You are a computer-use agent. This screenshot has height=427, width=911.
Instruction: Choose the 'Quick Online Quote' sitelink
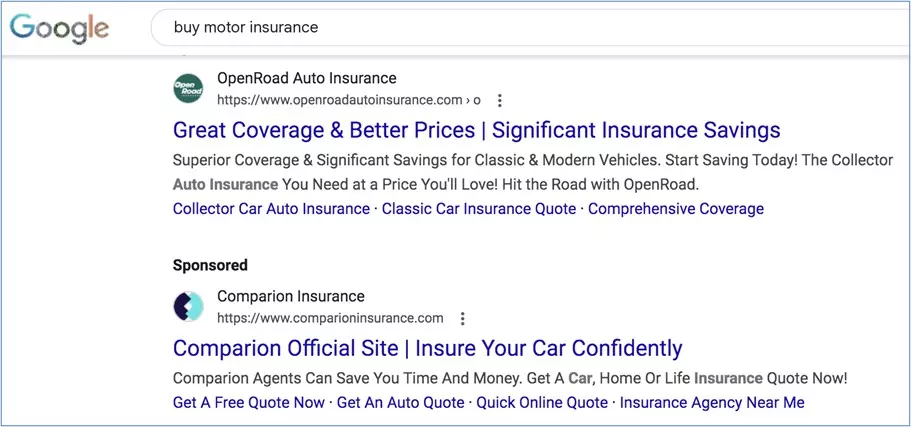point(542,402)
